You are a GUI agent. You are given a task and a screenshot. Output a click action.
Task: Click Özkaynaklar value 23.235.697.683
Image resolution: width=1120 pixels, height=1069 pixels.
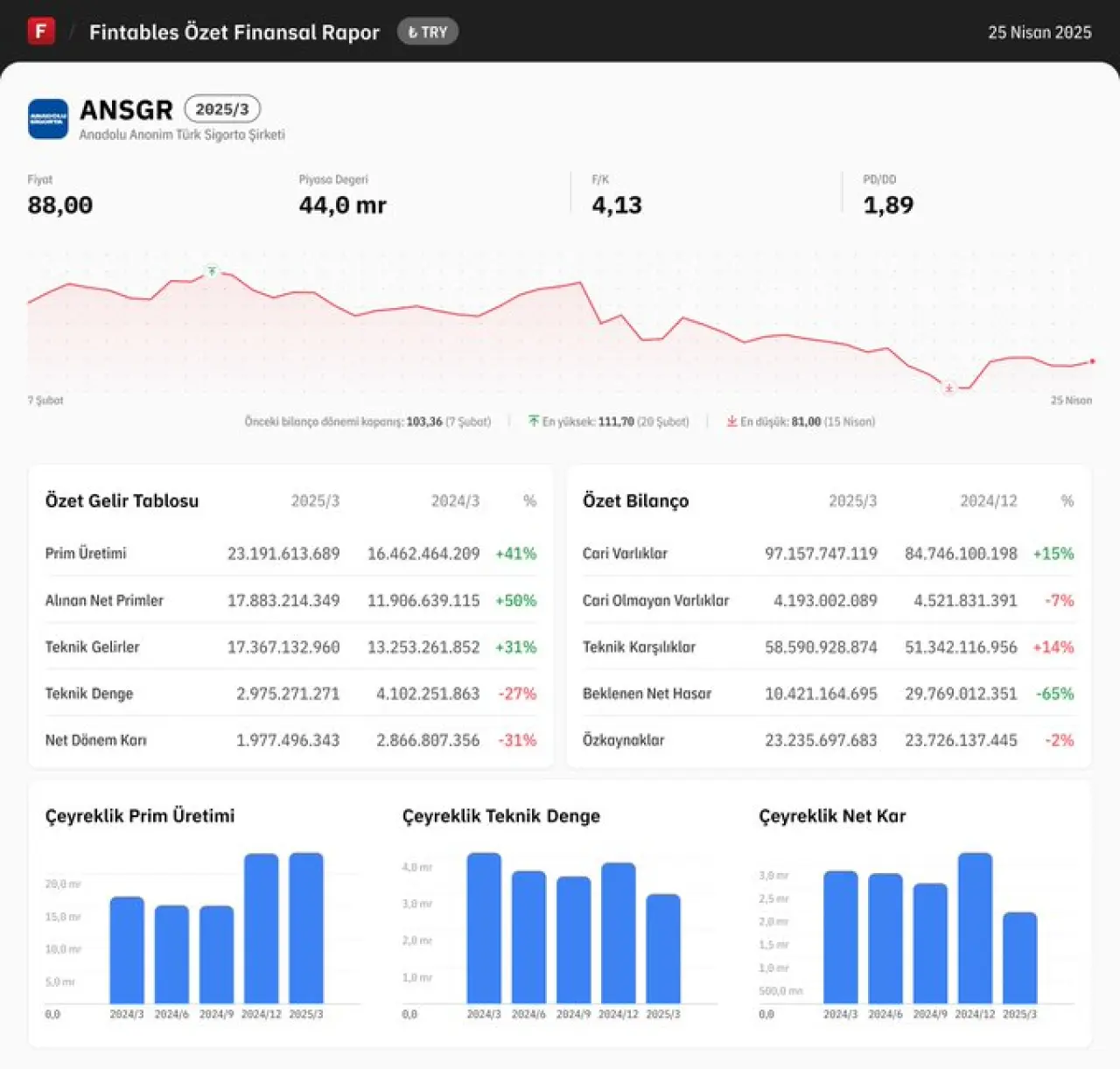click(821, 739)
